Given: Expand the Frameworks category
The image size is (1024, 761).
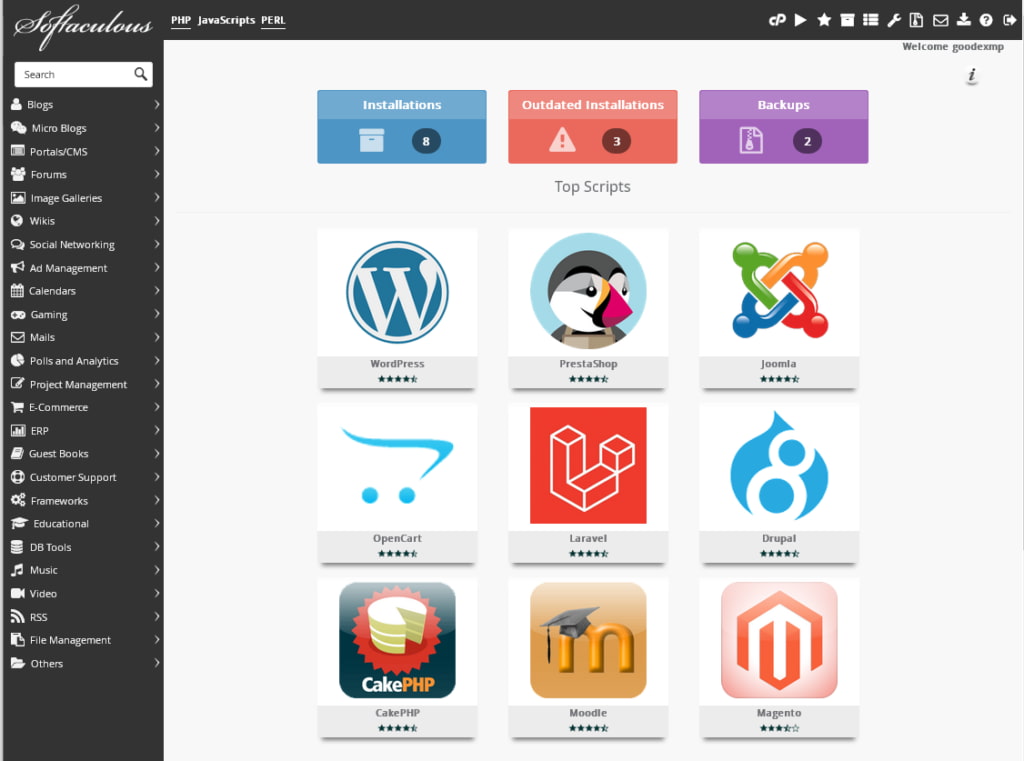Looking at the screenshot, I should click(84, 500).
